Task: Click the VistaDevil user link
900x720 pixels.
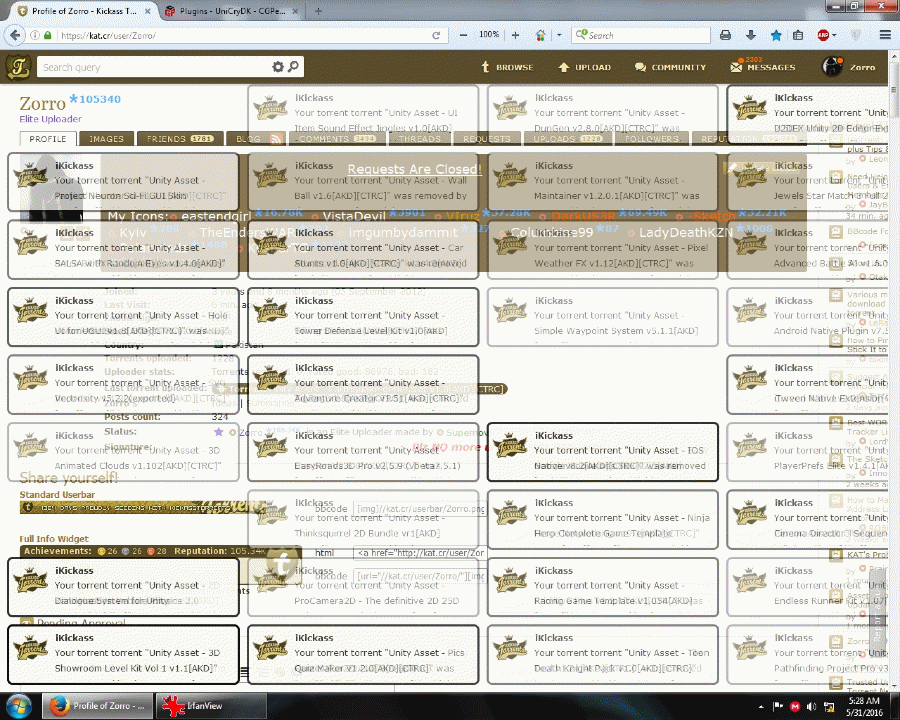Action: 354,216
